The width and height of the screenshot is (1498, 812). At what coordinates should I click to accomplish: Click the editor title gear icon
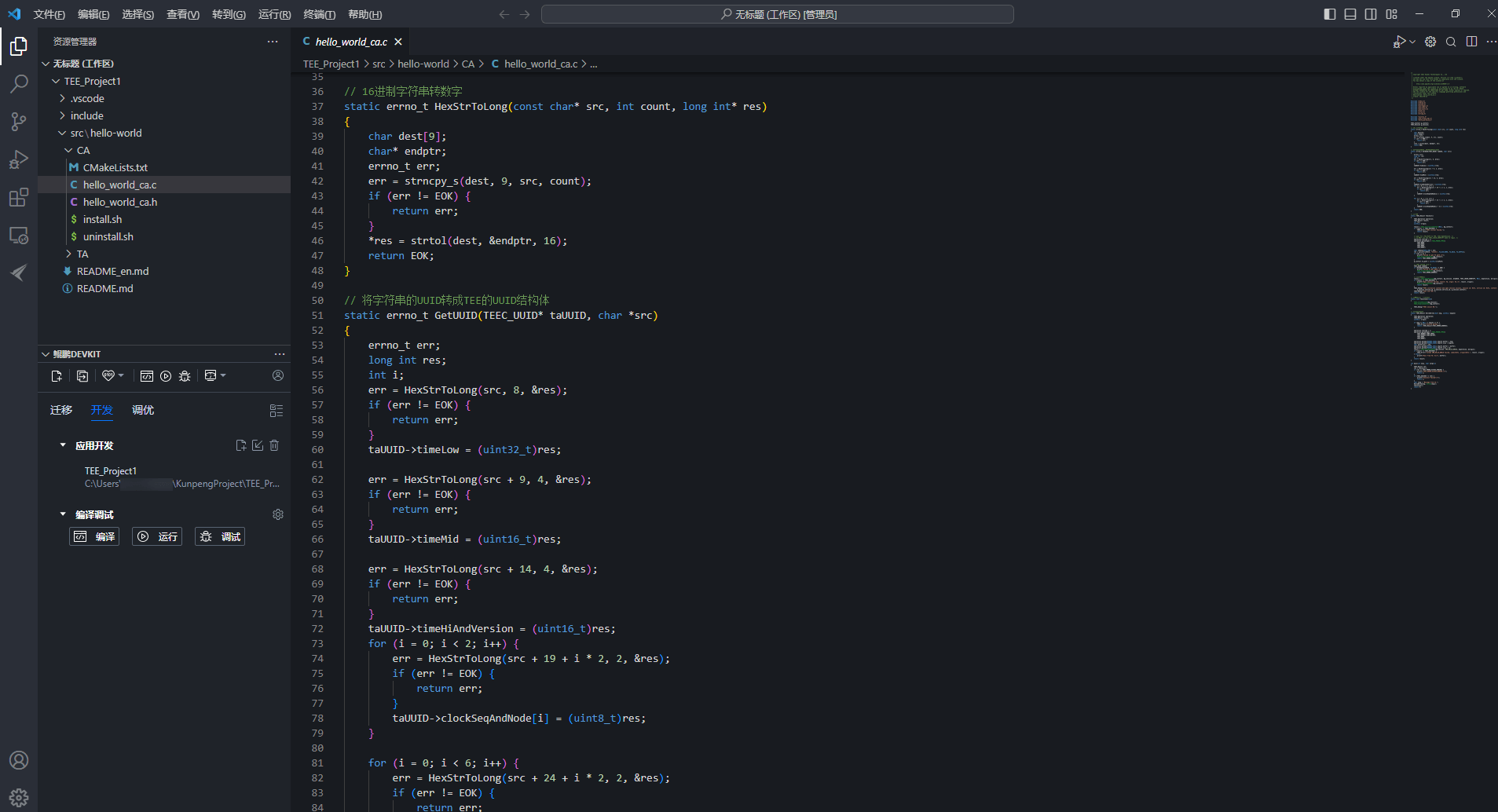[1430, 42]
